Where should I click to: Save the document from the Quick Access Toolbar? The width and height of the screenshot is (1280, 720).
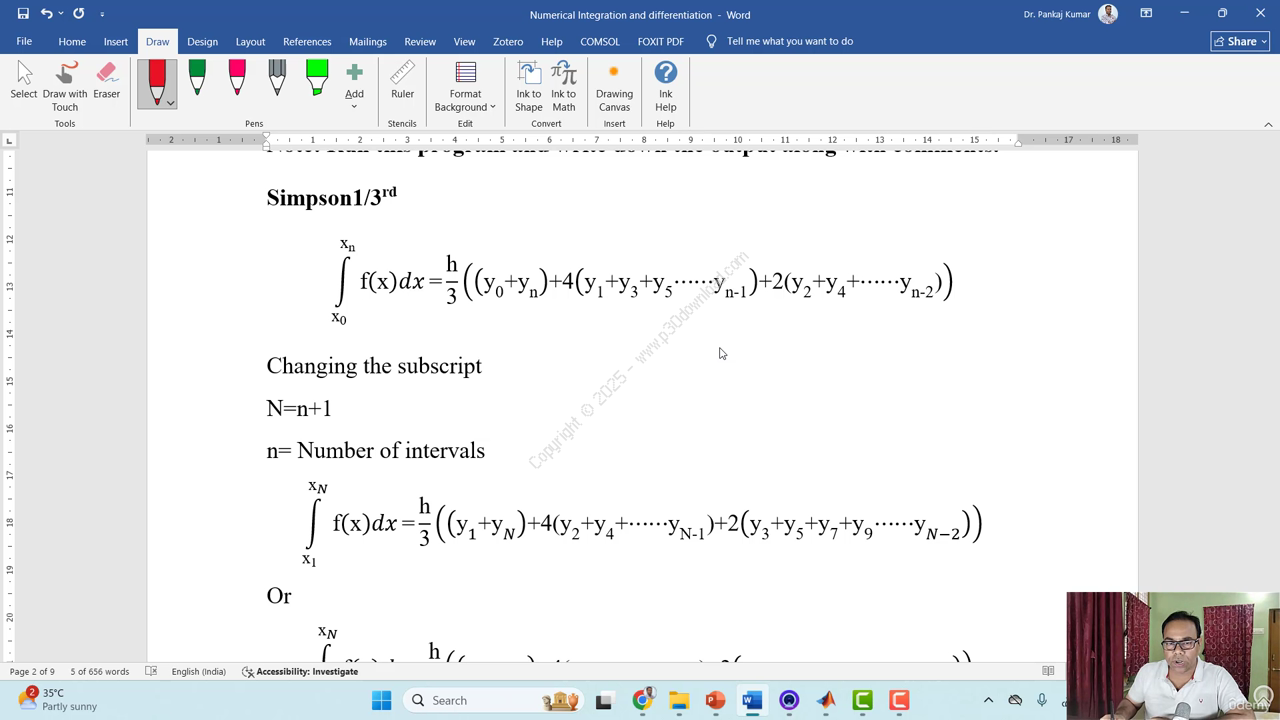[23, 14]
